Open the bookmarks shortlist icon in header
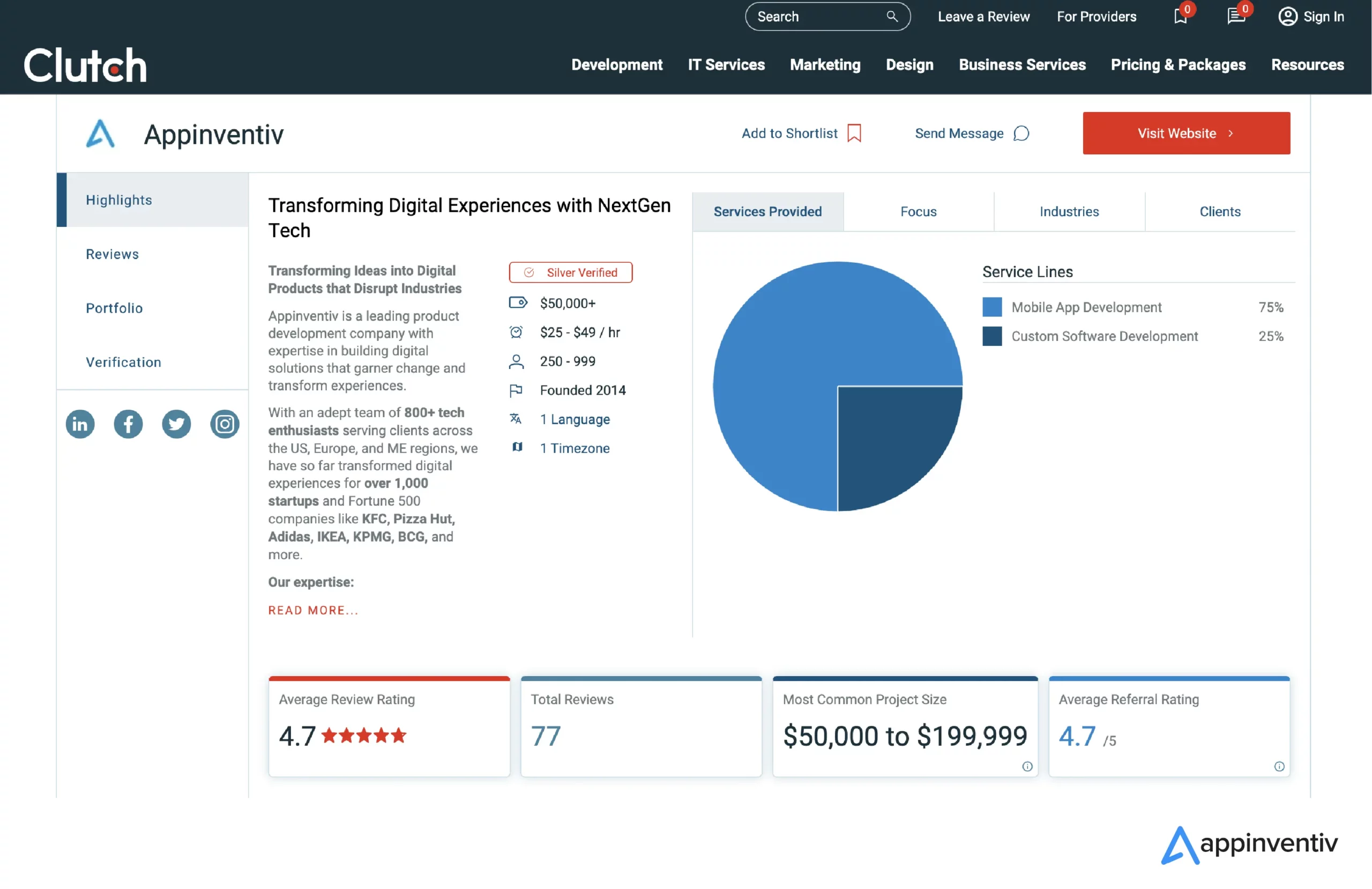The width and height of the screenshot is (1372, 889). (x=1181, y=16)
